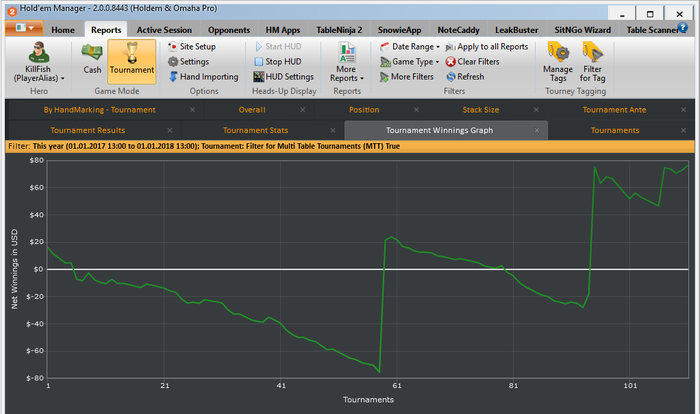The width and height of the screenshot is (700, 414).
Task: Switch to the Tournament Results report tab
Action: pyautogui.click(x=88, y=130)
